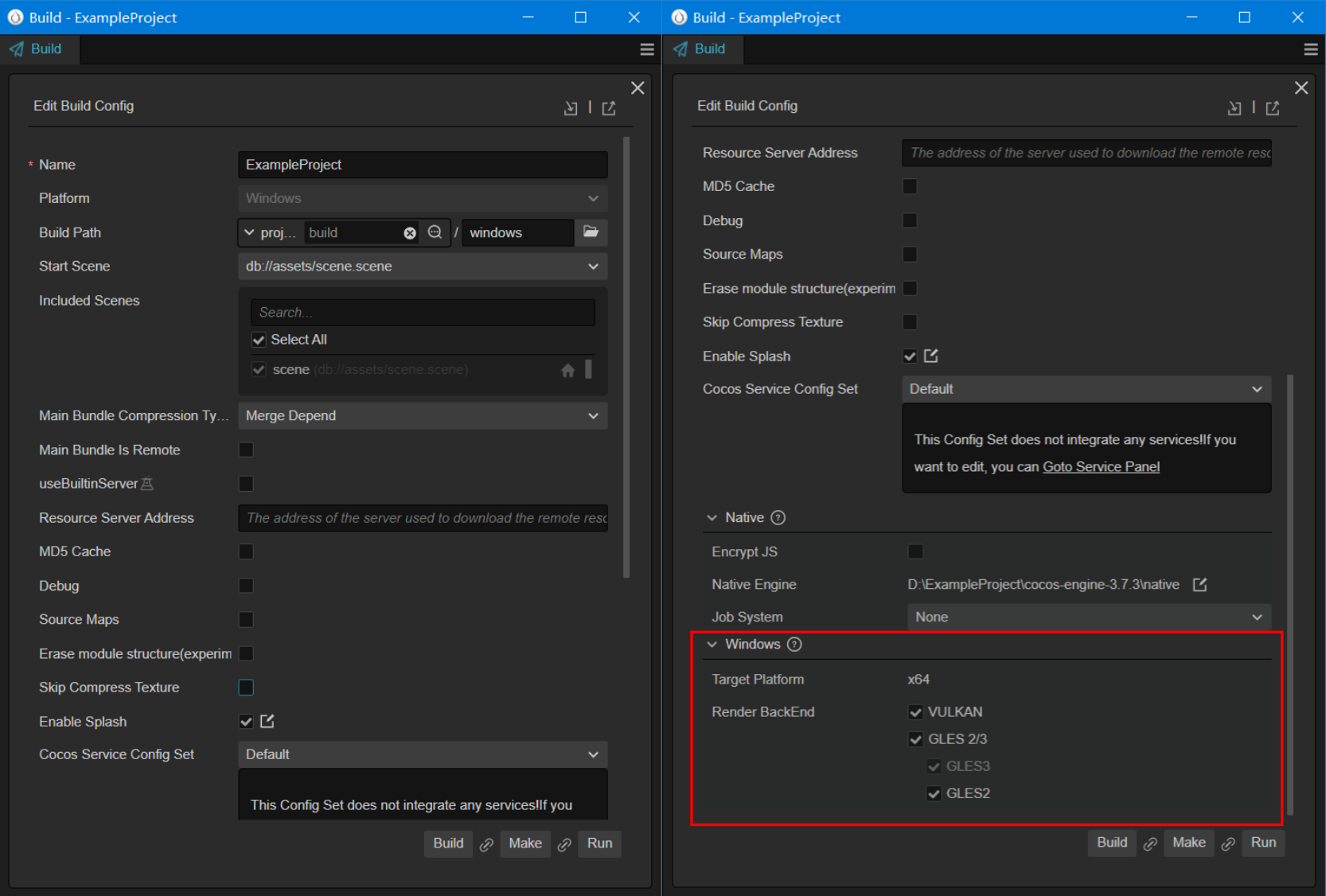Click link icon after left Make button
Viewport: 1326px width, 896px height.
pyautogui.click(x=564, y=844)
